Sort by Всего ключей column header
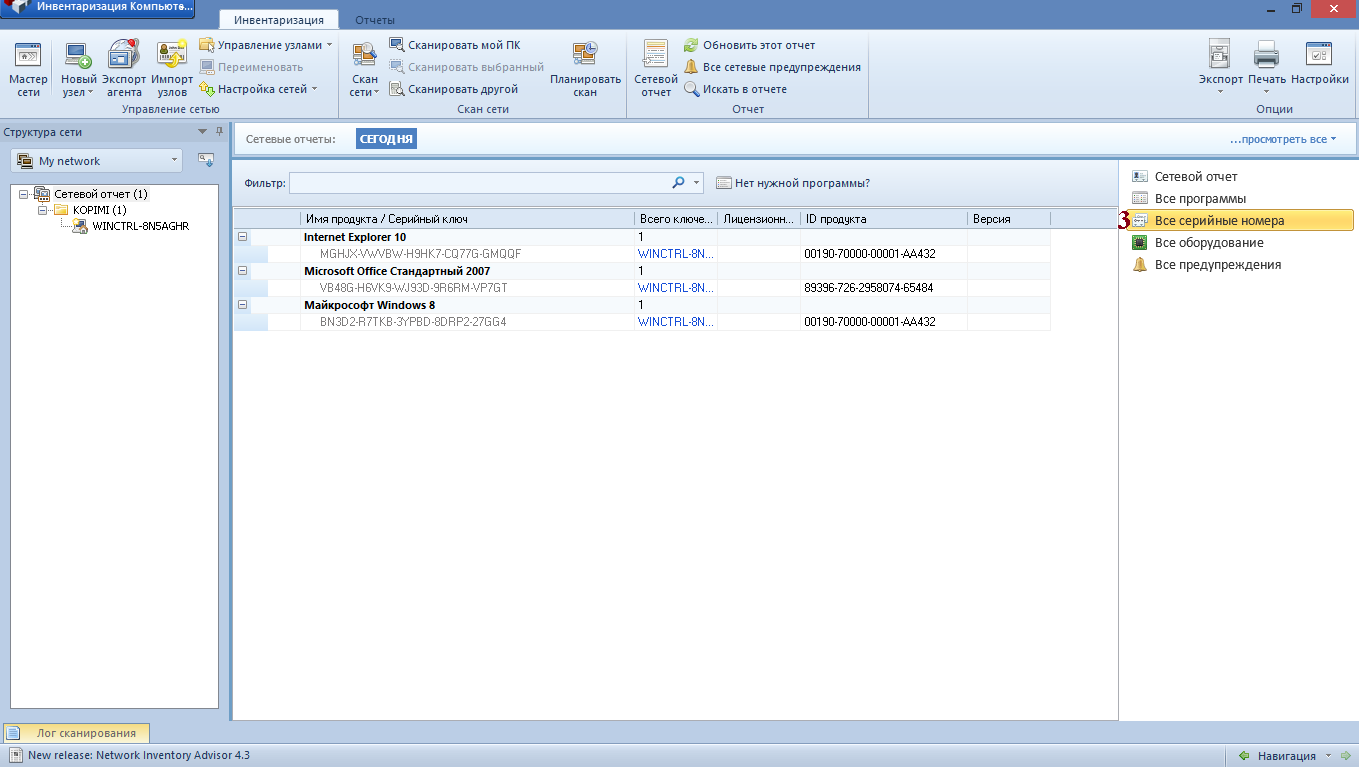Image resolution: width=1359 pixels, height=767 pixels. click(676, 219)
